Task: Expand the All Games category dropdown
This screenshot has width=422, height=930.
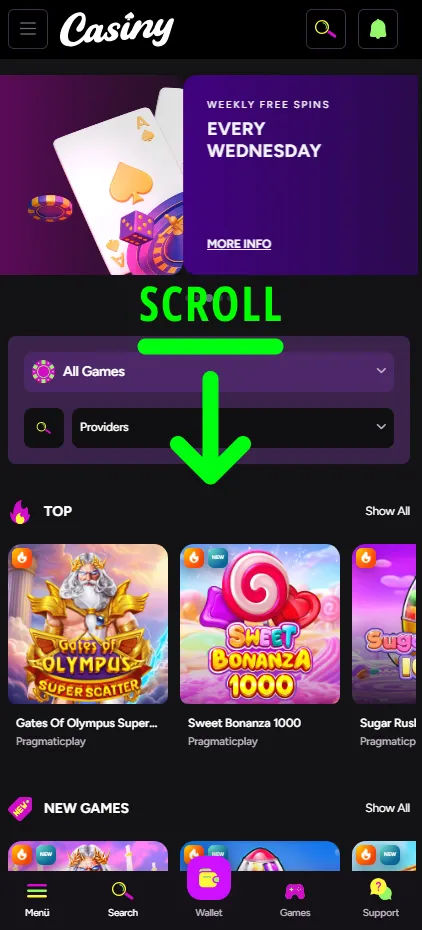Action: point(209,371)
